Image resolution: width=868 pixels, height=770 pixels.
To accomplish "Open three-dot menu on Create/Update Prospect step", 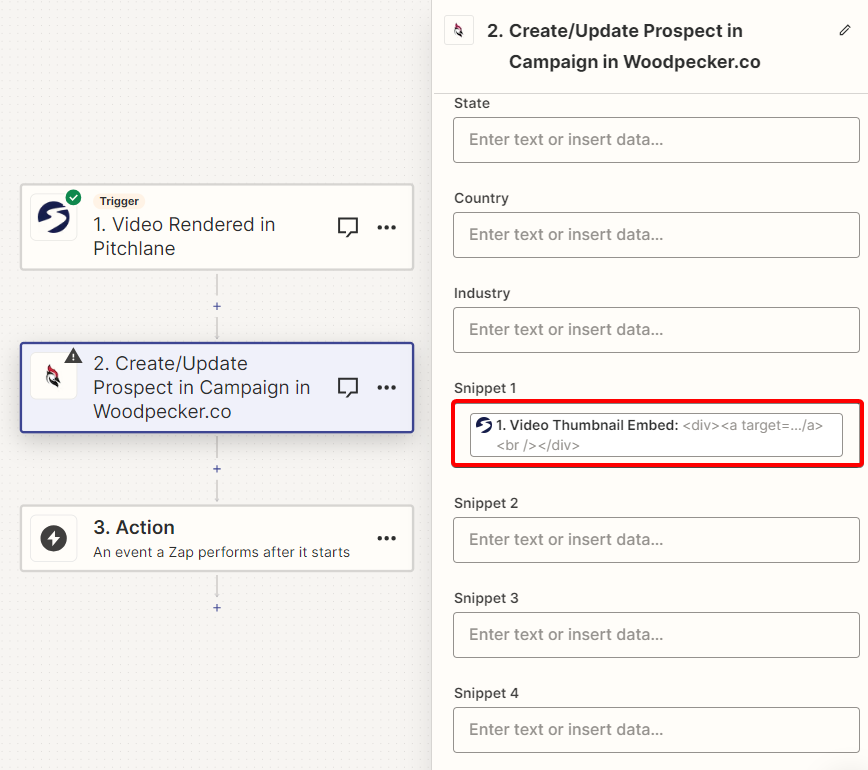I will [x=386, y=387].
